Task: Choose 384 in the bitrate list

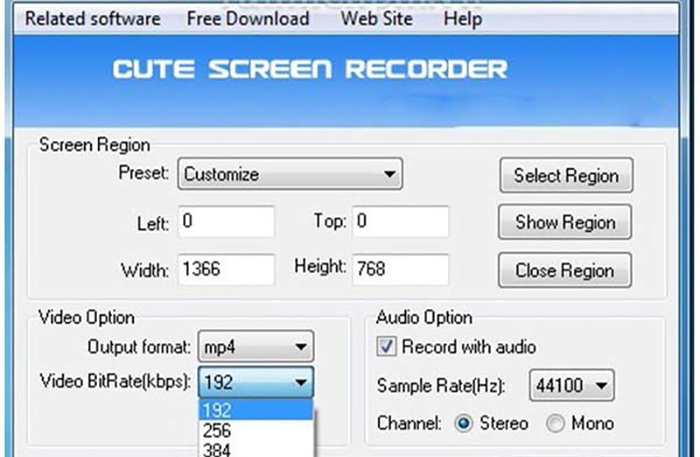Action: (256, 449)
